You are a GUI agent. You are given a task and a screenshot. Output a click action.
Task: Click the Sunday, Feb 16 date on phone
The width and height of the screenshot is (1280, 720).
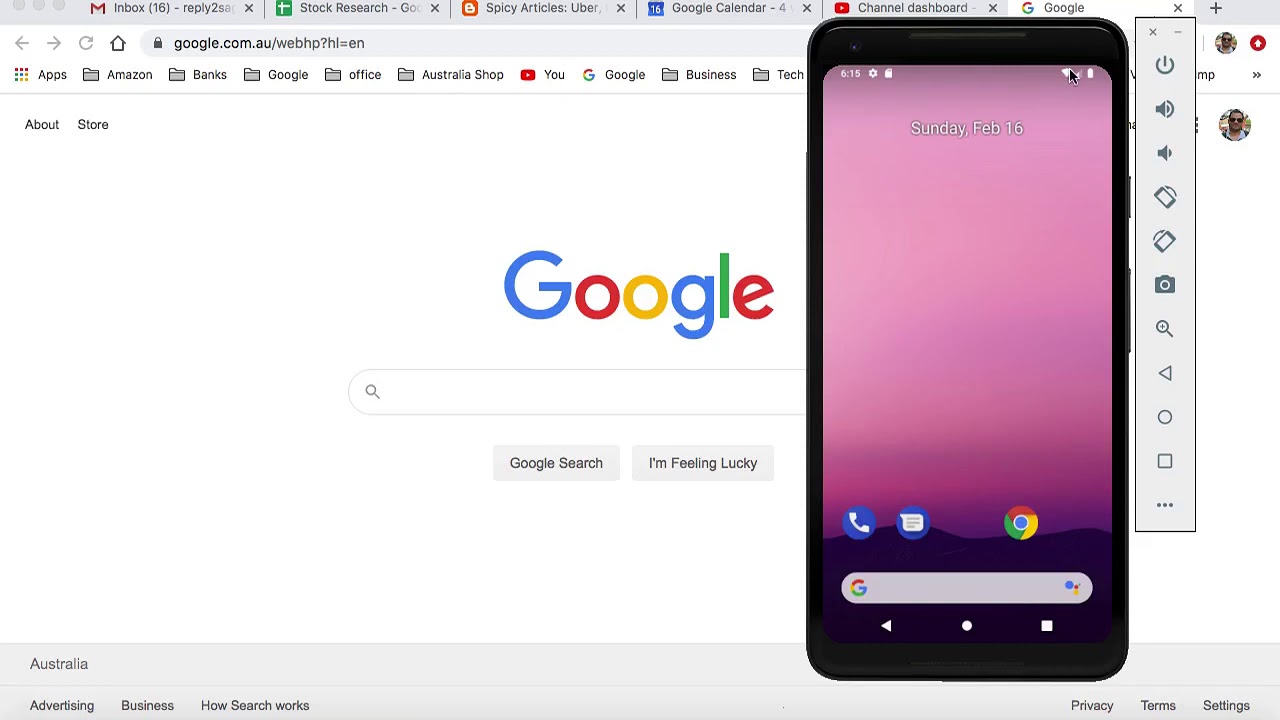pos(967,128)
